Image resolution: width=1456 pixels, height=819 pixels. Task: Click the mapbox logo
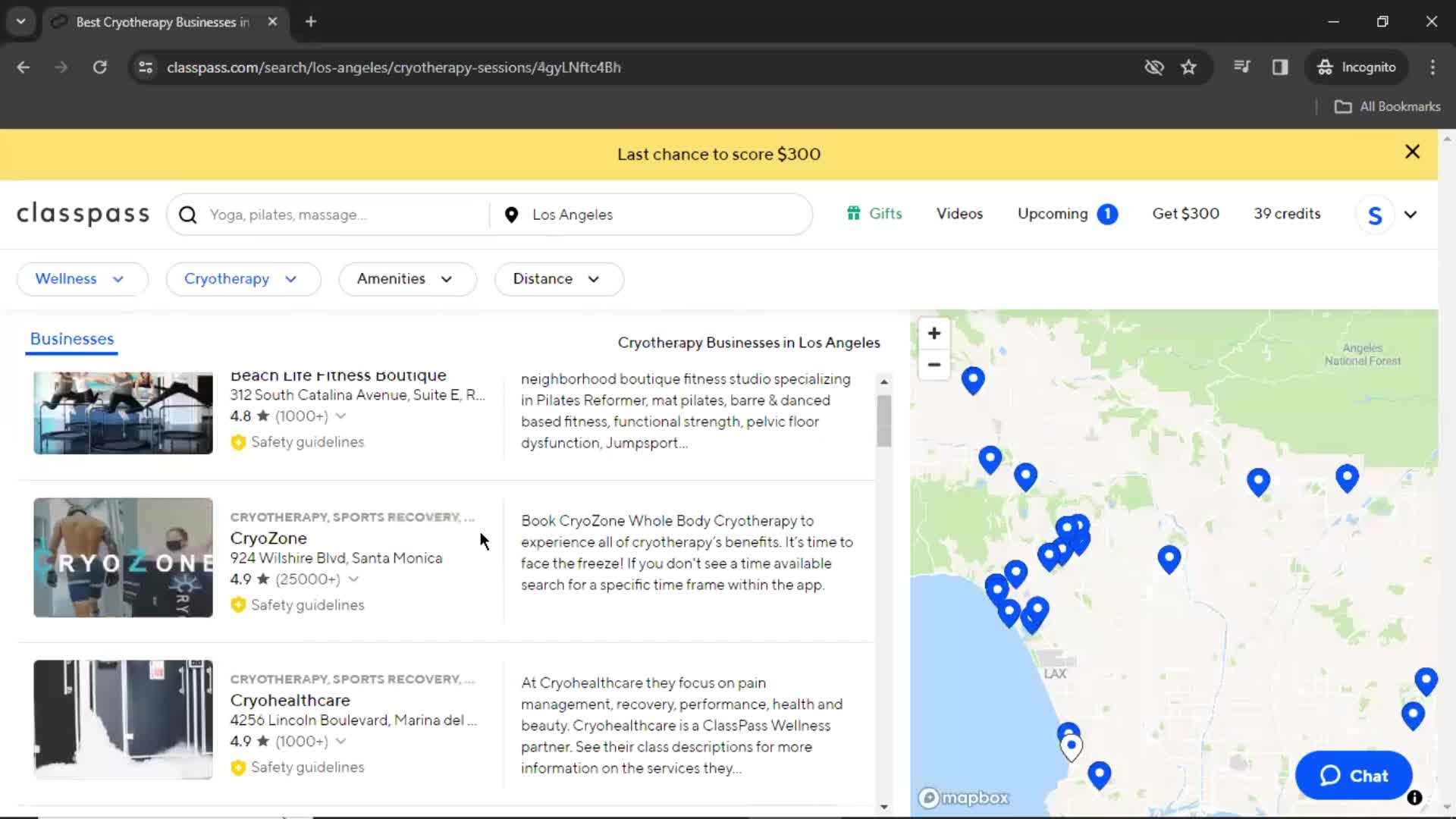[x=964, y=798]
